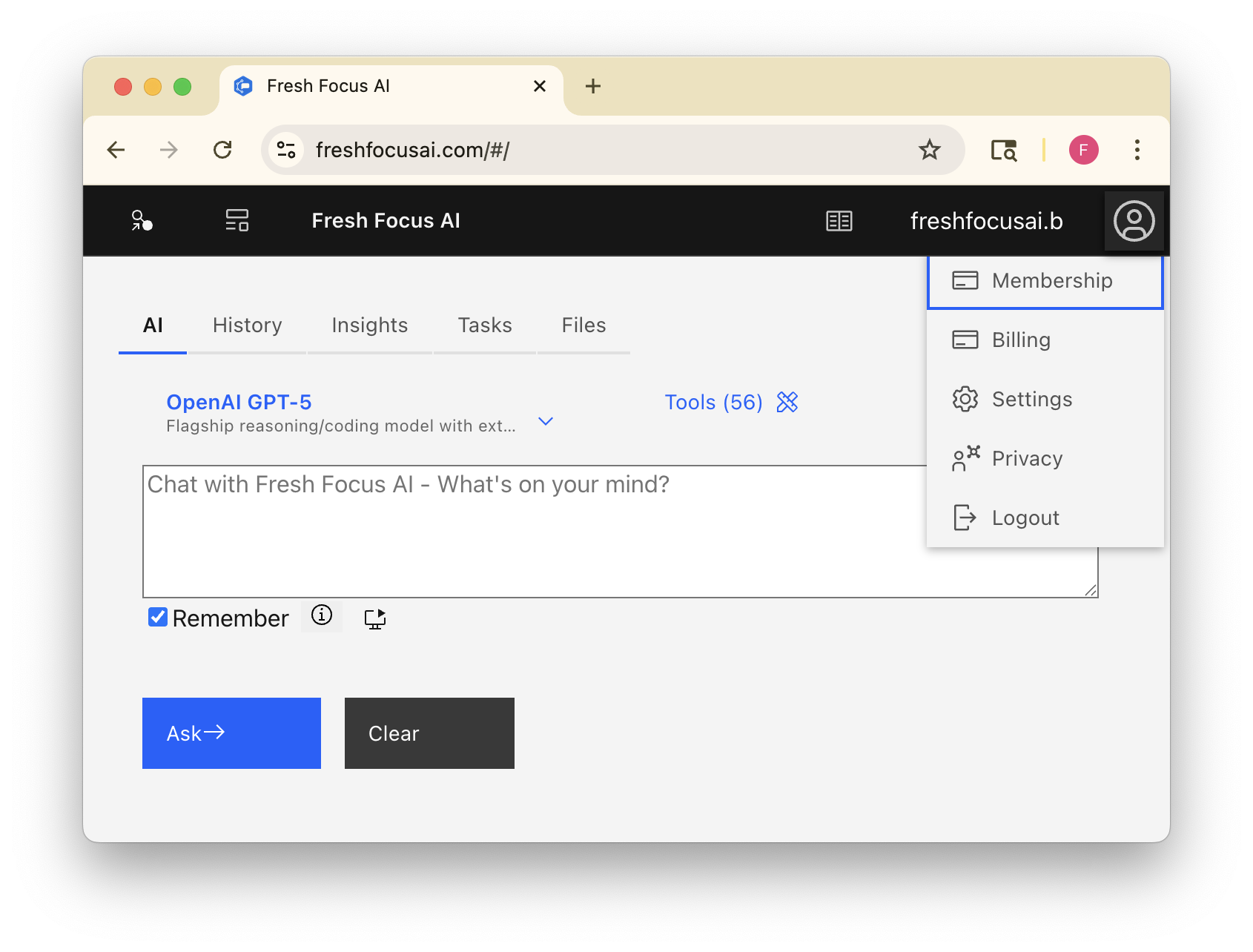
Task: Open the Chrome three-dot menu
Action: [1137, 150]
